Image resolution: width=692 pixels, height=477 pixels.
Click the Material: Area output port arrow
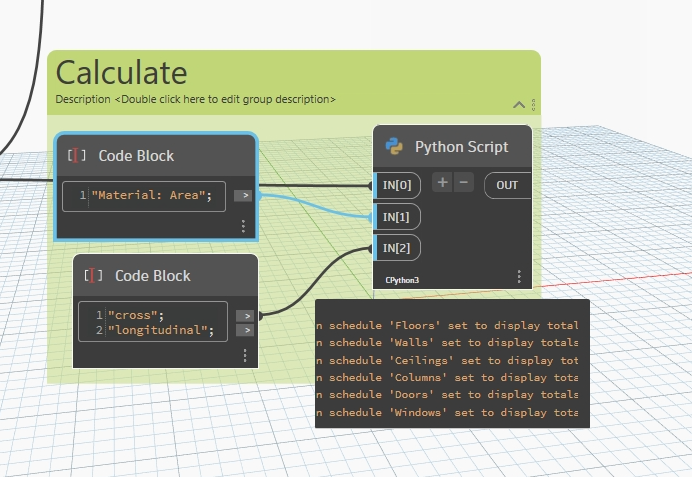(x=243, y=195)
